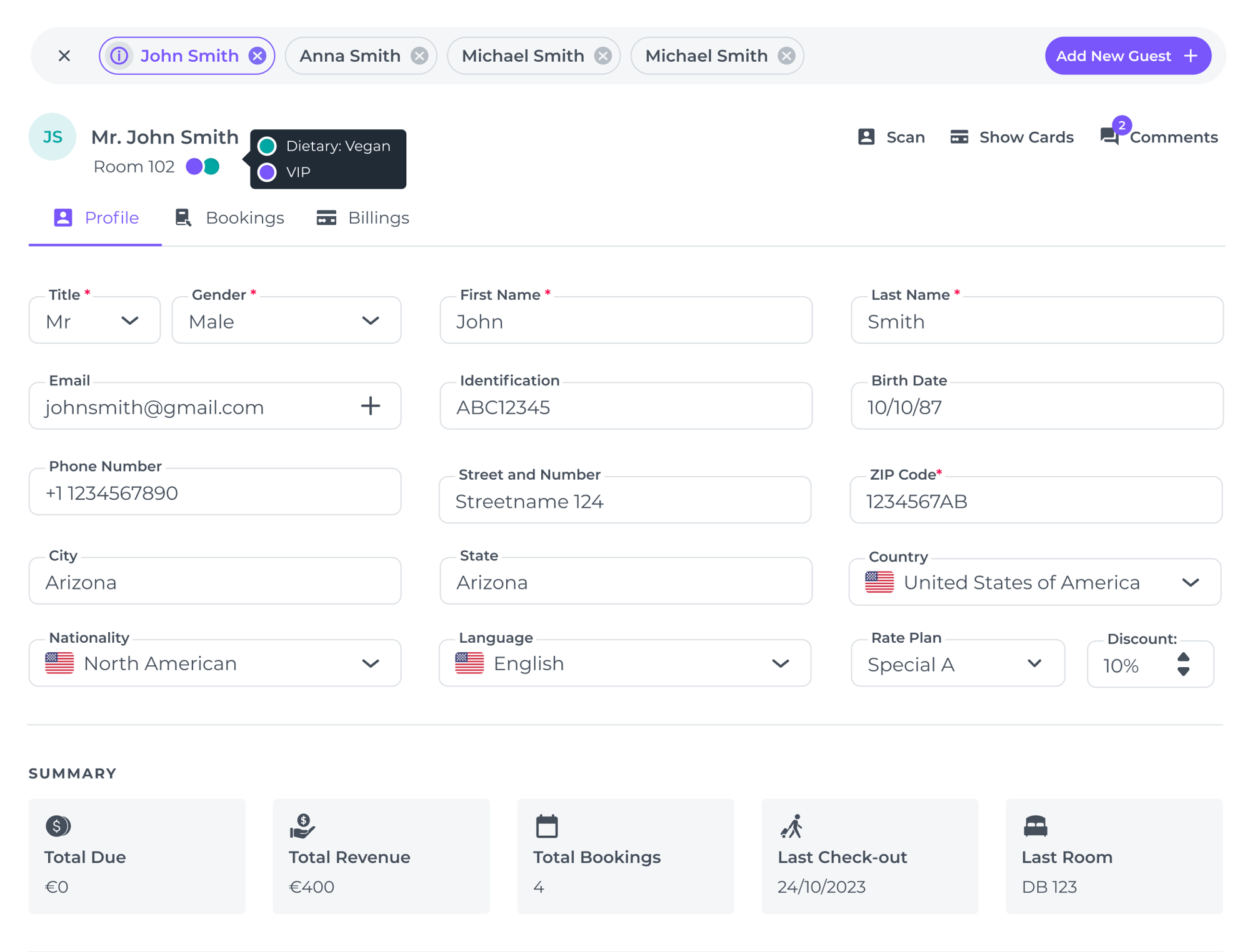Click the Total Bookings calendar icon
Image resolution: width=1250 pixels, height=952 pixels.
click(547, 826)
